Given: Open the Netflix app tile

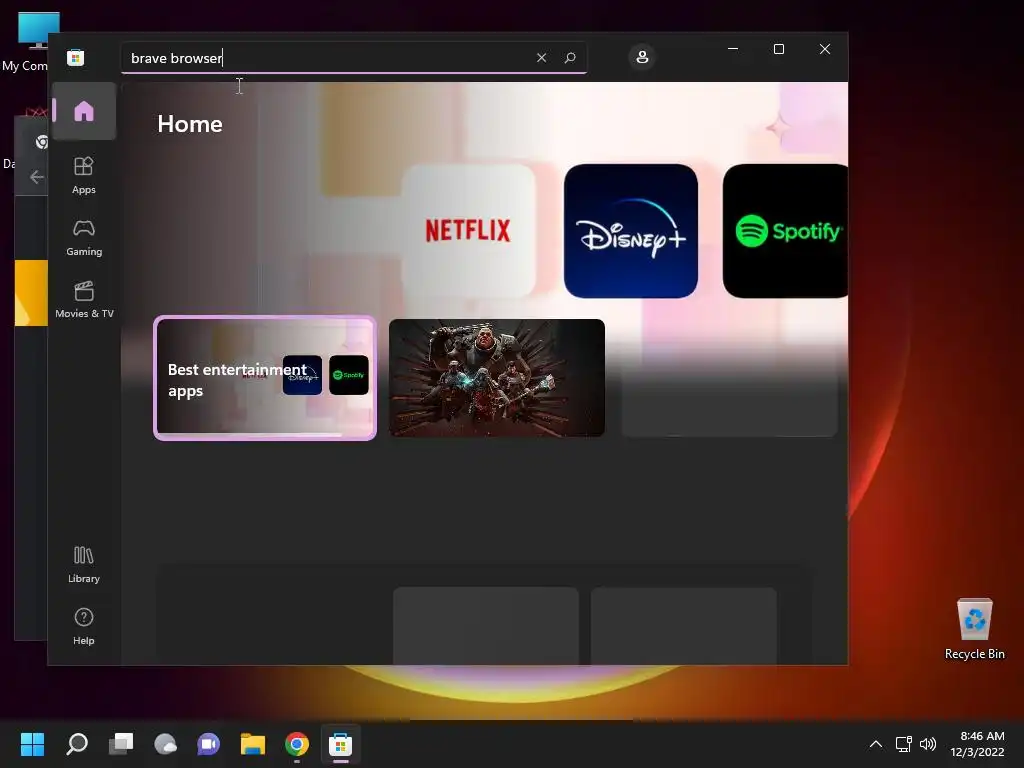Looking at the screenshot, I should (x=468, y=231).
